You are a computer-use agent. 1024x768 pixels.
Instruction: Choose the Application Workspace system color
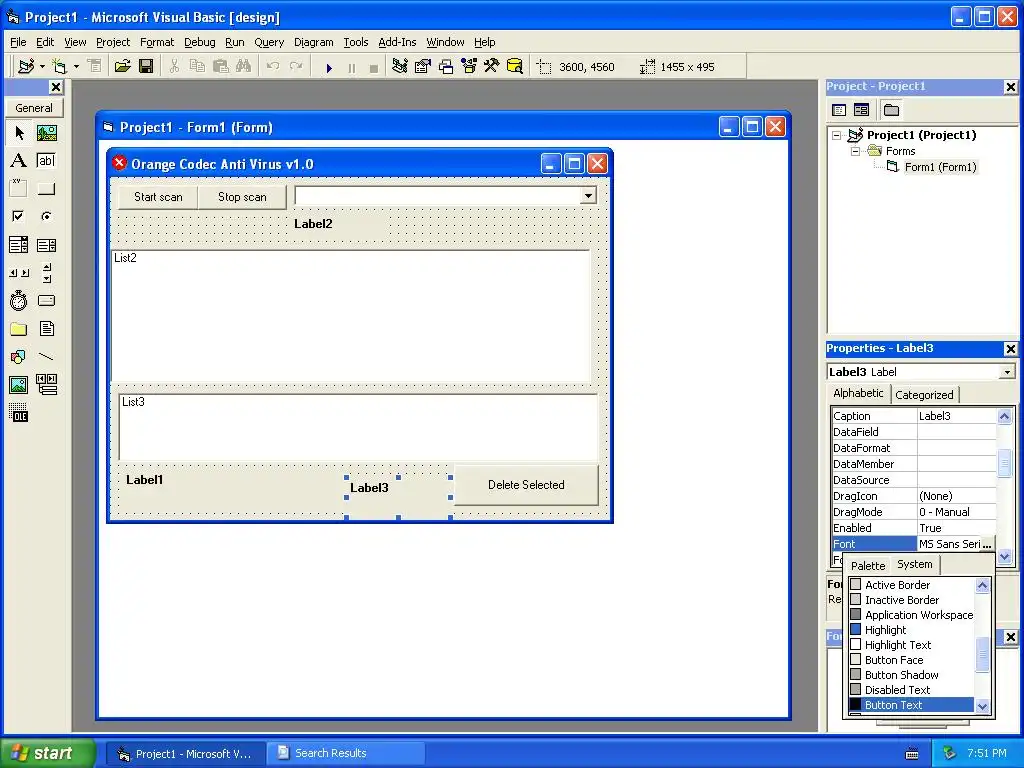(911, 615)
